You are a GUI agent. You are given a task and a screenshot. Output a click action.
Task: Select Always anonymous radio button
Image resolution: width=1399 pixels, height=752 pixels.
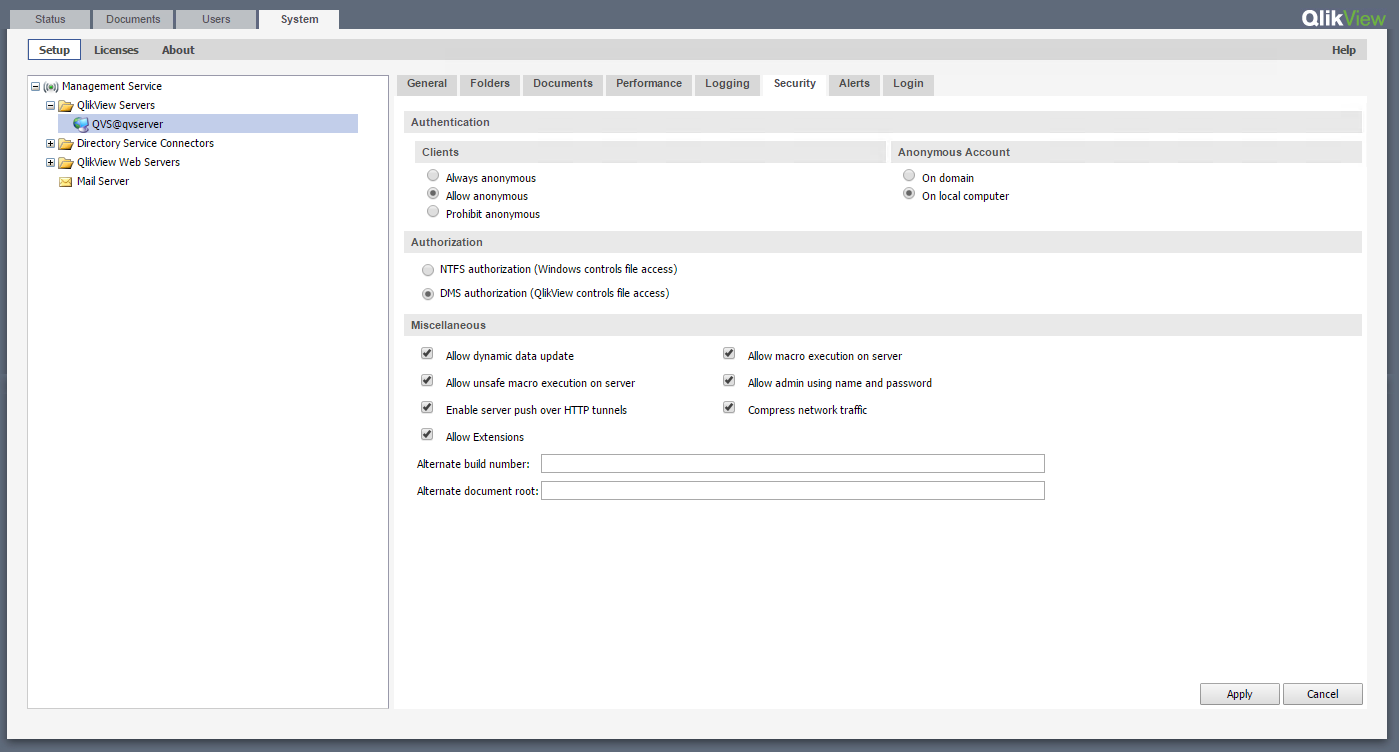point(433,176)
